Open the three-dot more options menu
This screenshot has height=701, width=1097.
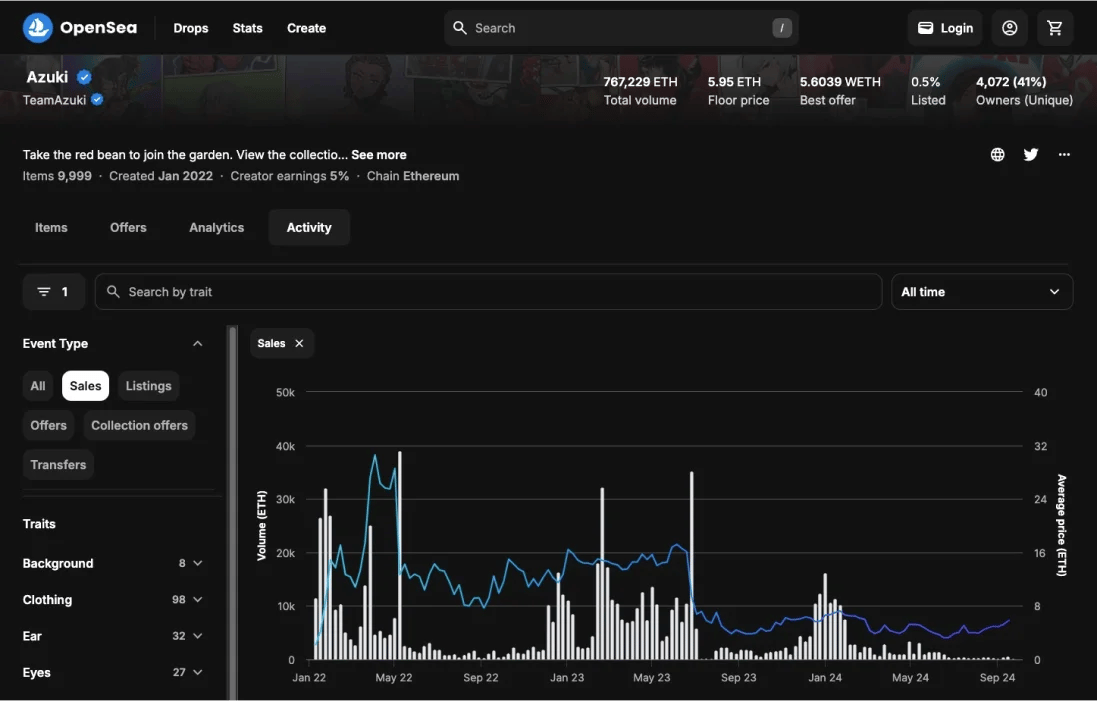click(1064, 155)
